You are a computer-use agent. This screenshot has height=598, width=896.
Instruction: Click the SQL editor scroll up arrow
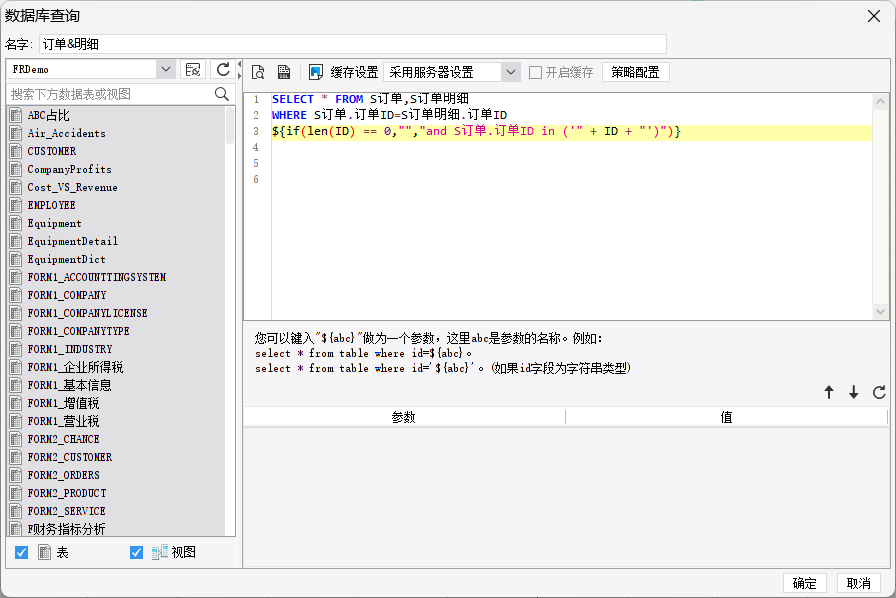pos(880,101)
